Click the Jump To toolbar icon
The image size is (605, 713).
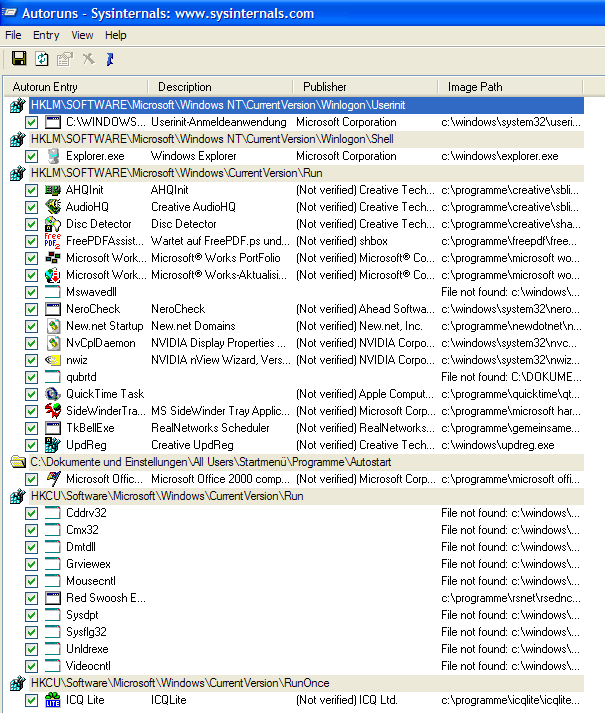point(110,59)
